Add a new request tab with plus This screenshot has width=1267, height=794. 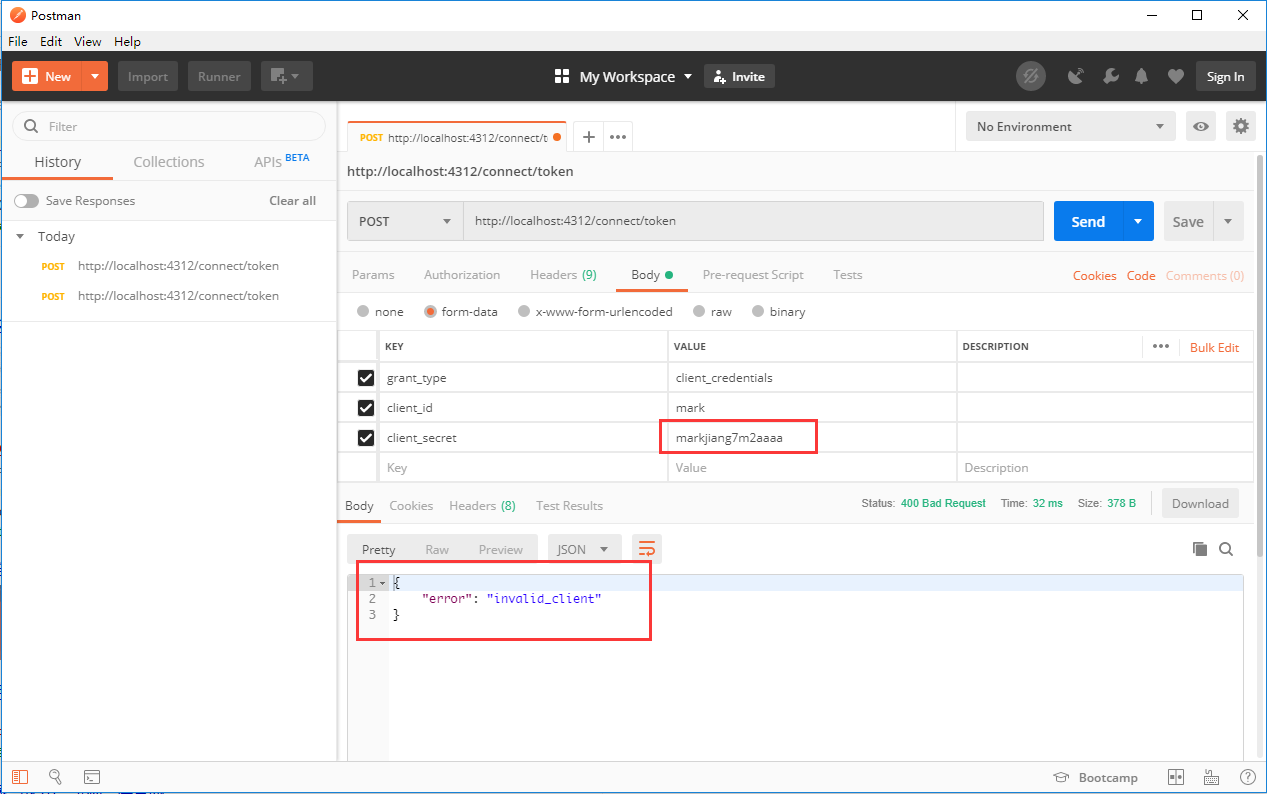(589, 137)
